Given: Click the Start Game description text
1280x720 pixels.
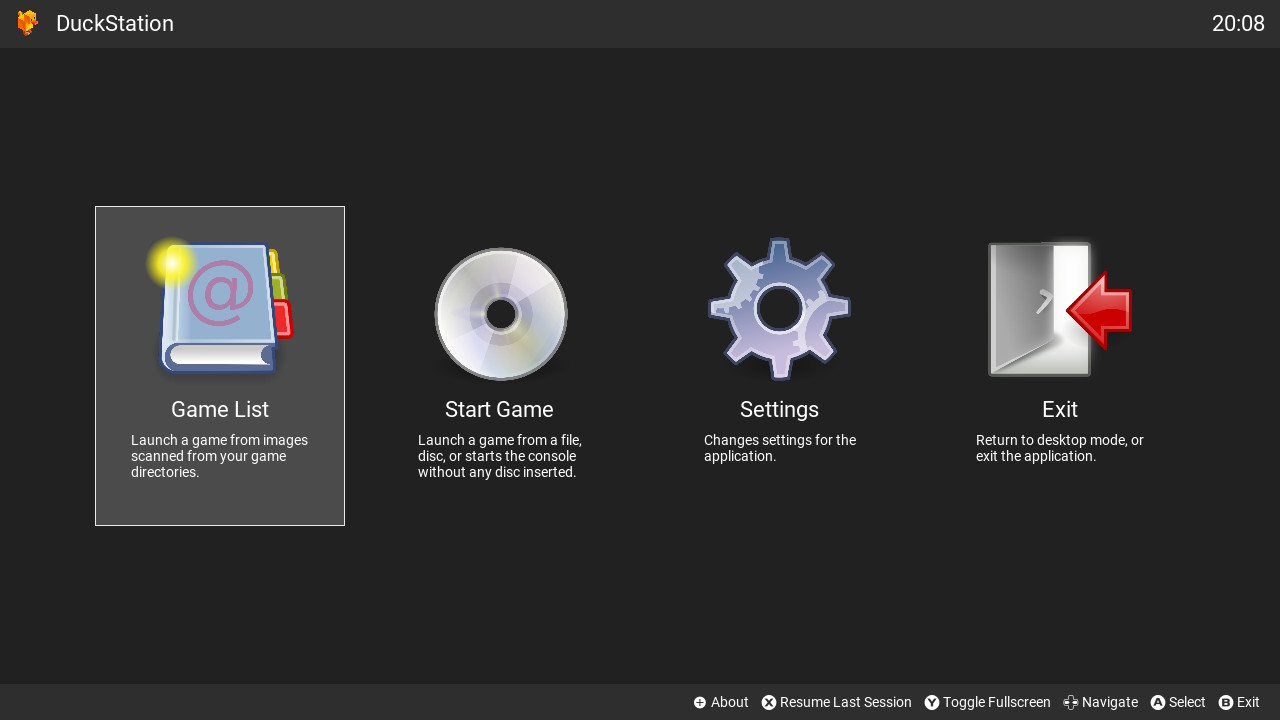Looking at the screenshot, I should [x=500, y=456].
